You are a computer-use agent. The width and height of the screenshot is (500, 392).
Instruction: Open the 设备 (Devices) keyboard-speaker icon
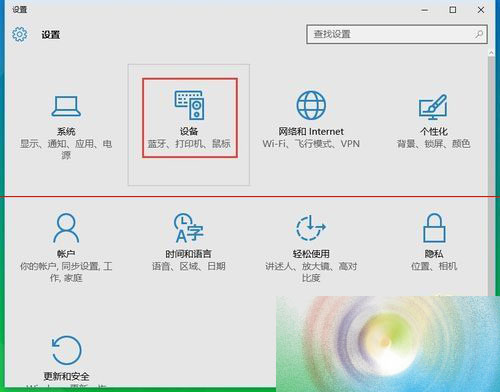189,105
